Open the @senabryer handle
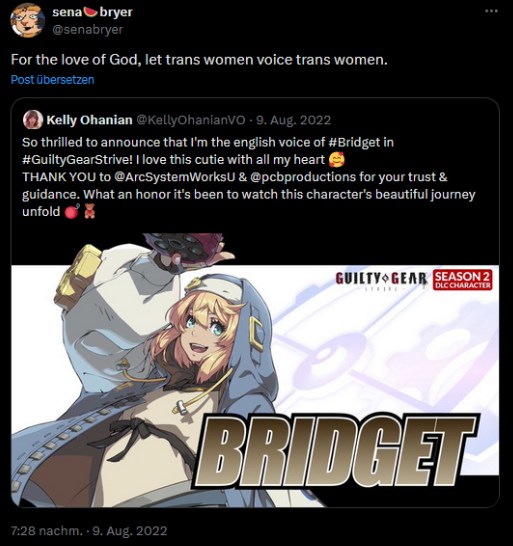Screen dimensions: 513x546 pos(87,30)
